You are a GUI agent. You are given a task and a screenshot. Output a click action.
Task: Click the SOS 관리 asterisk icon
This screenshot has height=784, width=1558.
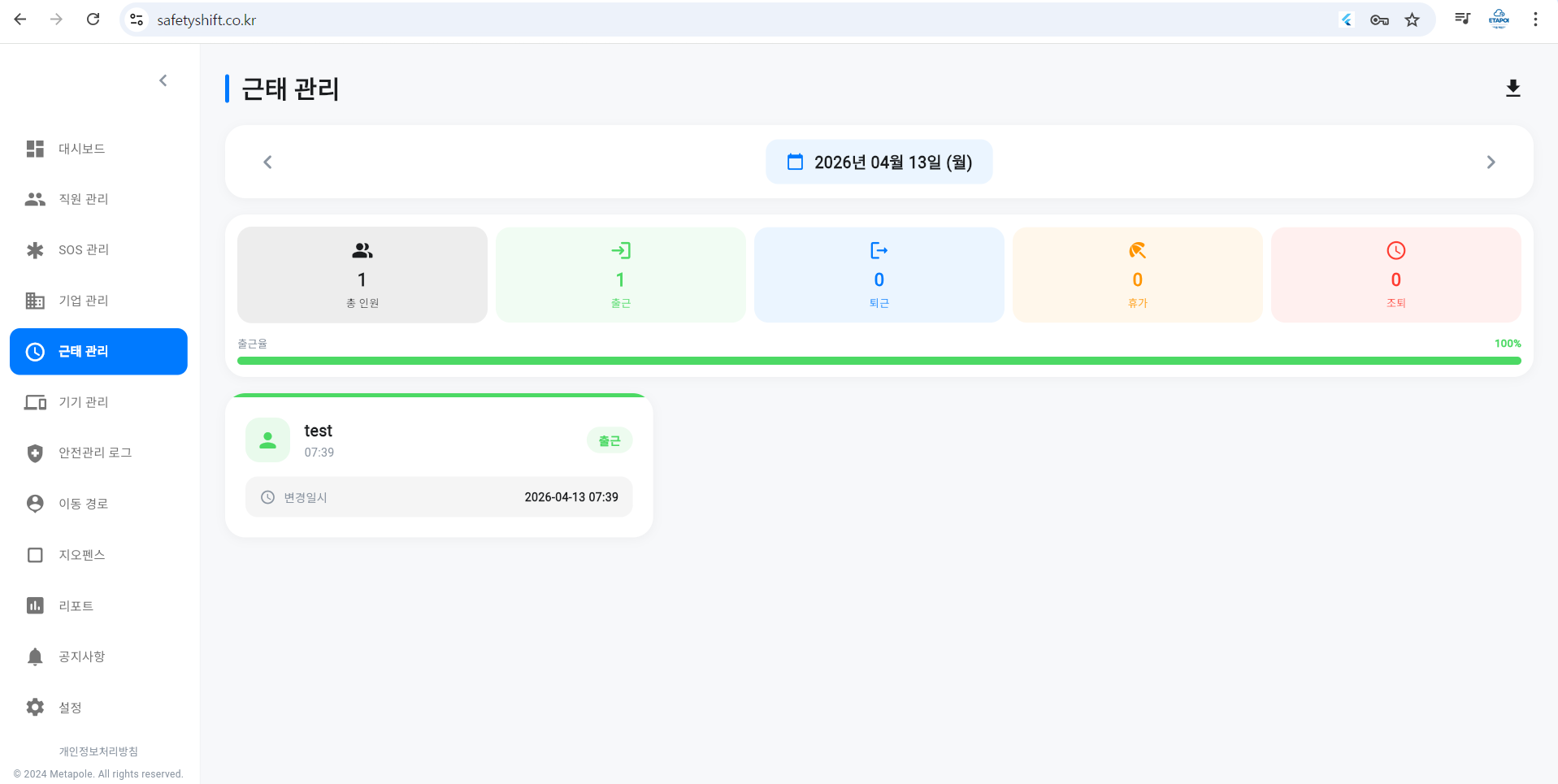click(35, 250)
